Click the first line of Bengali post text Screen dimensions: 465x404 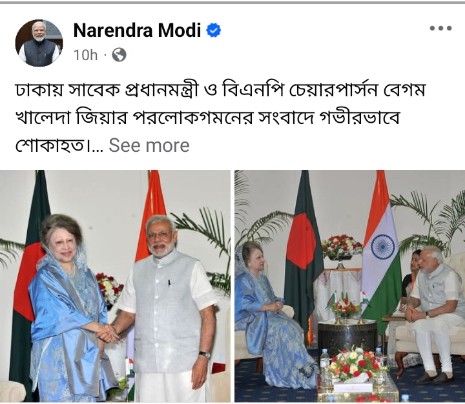(x=221, y=90)
